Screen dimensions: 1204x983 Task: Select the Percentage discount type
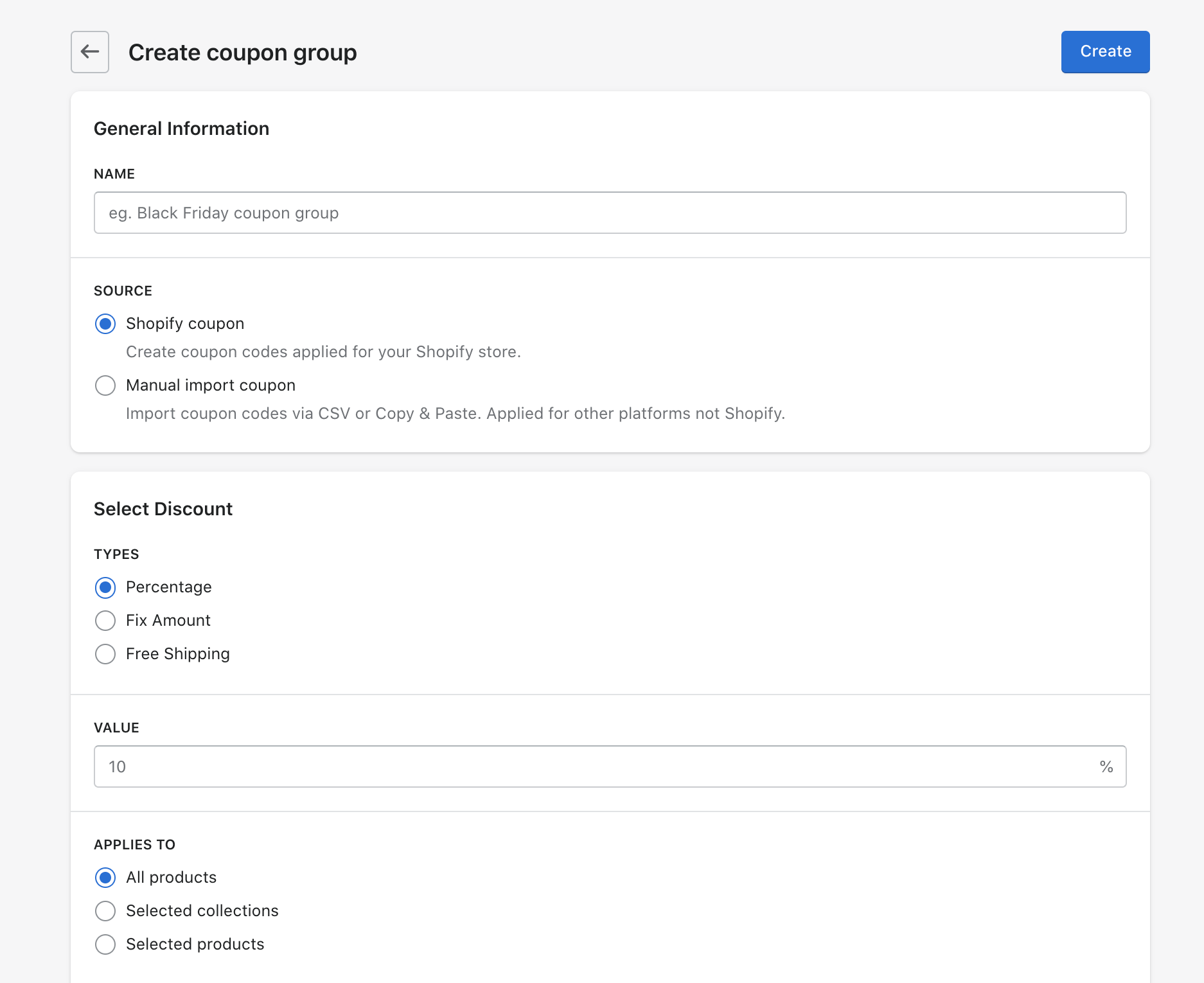pos(105,587)
